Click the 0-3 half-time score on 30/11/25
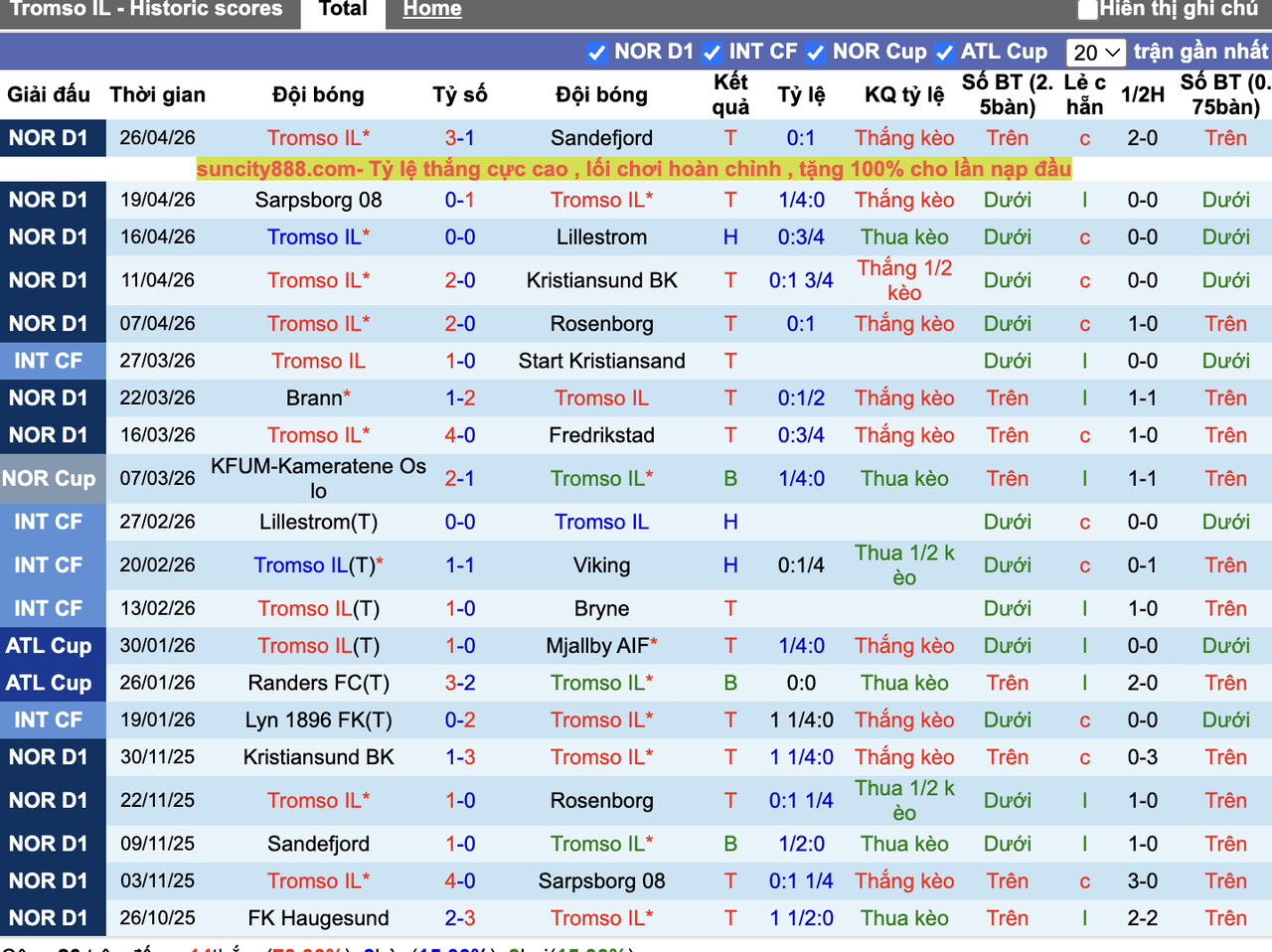The height and width of the screenshot is (952, 1272). 1142,757
